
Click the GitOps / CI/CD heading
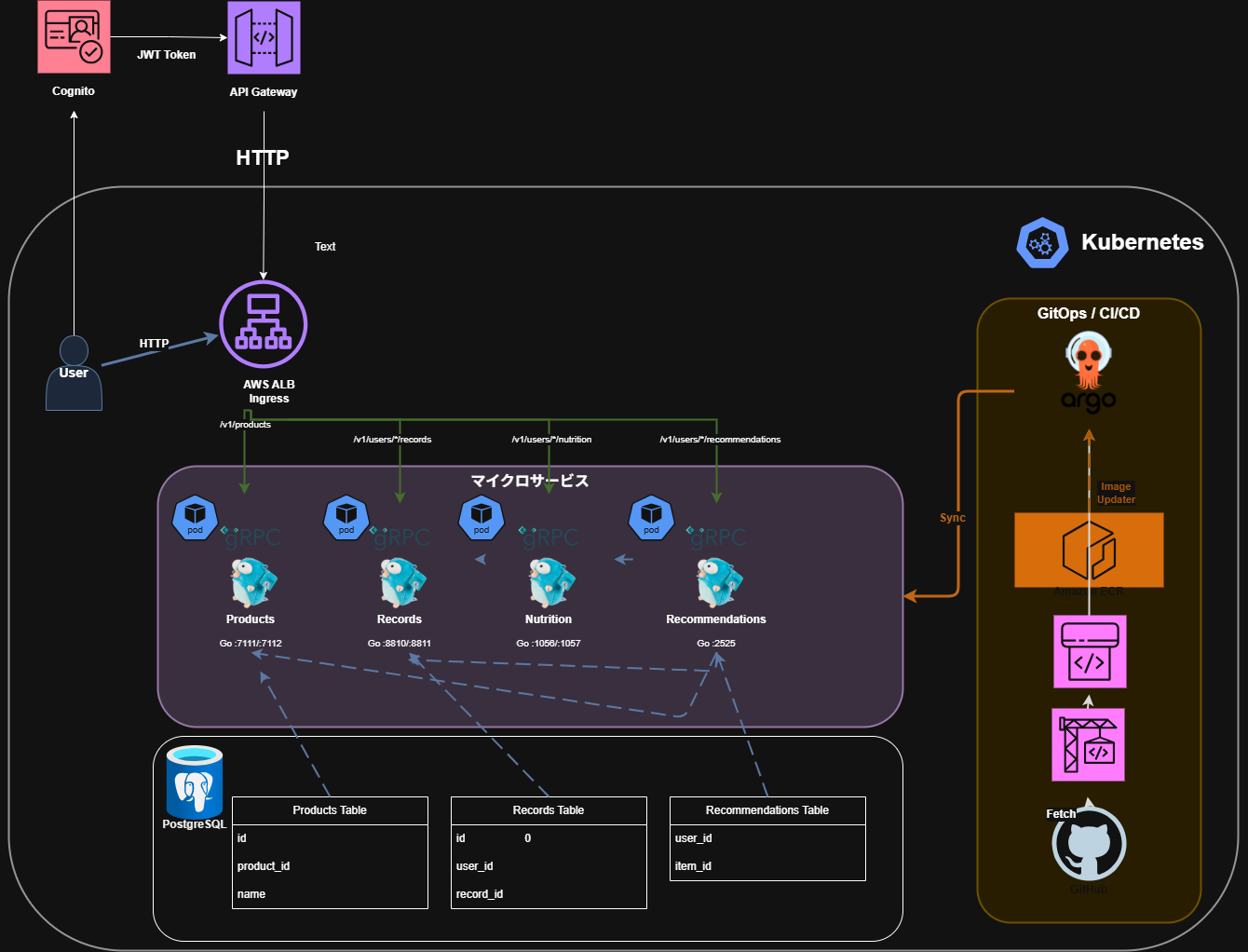(x=1088, y=313)
